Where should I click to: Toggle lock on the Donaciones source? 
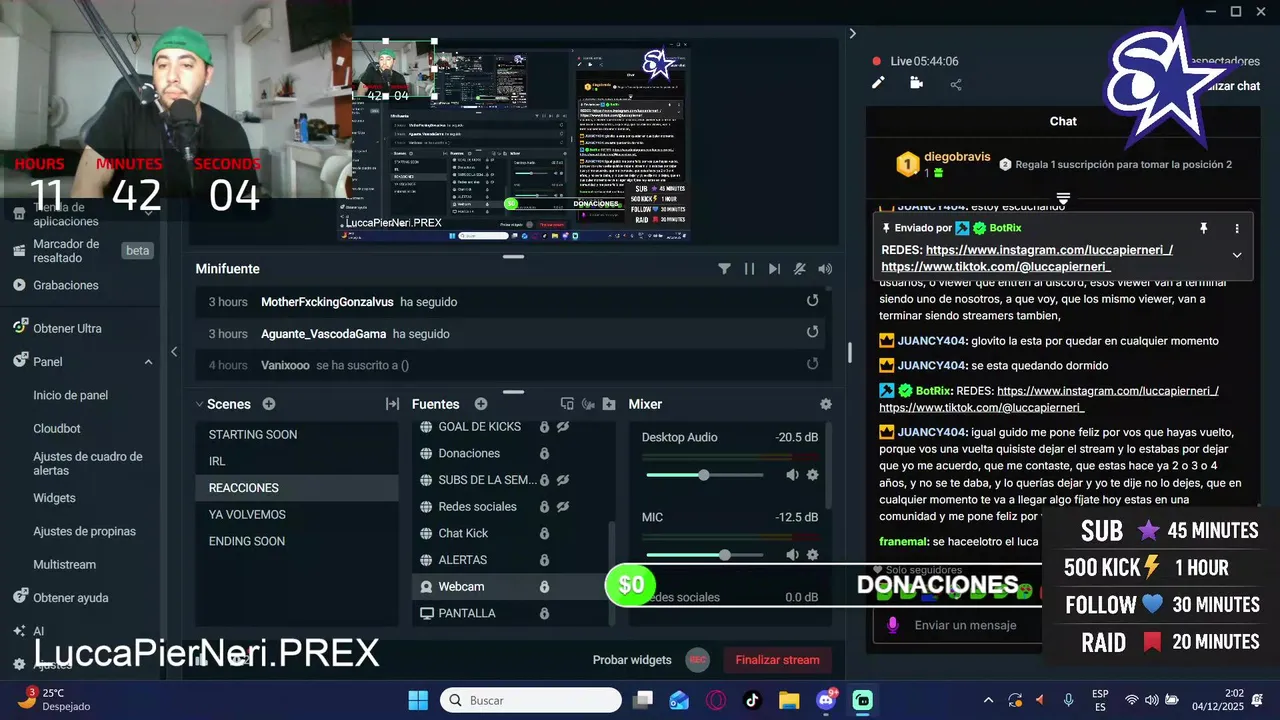tap(544, 453)
